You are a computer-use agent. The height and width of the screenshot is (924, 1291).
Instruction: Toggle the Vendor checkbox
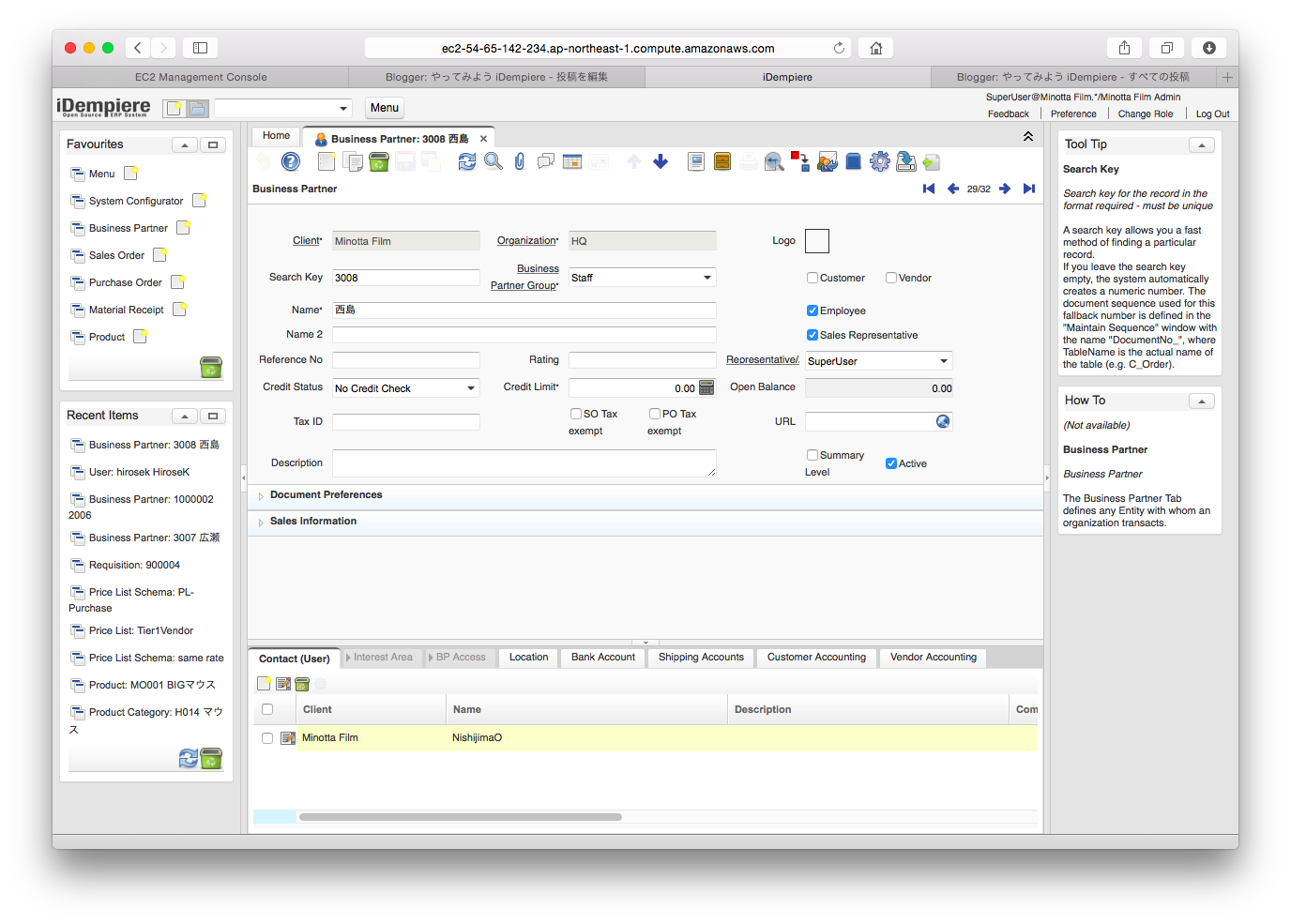(891, 278)
